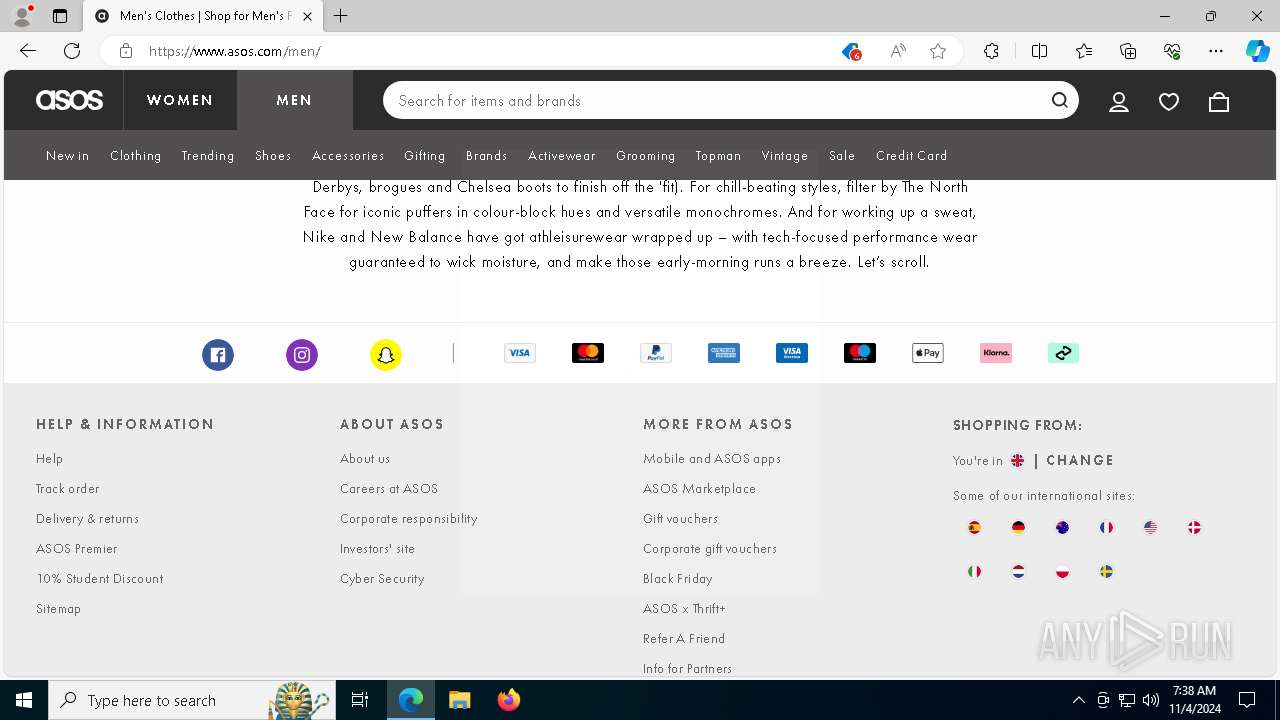Open Delivery & returns link
The height and width of the screenshot is (720, 1280).
click(87, 519)
